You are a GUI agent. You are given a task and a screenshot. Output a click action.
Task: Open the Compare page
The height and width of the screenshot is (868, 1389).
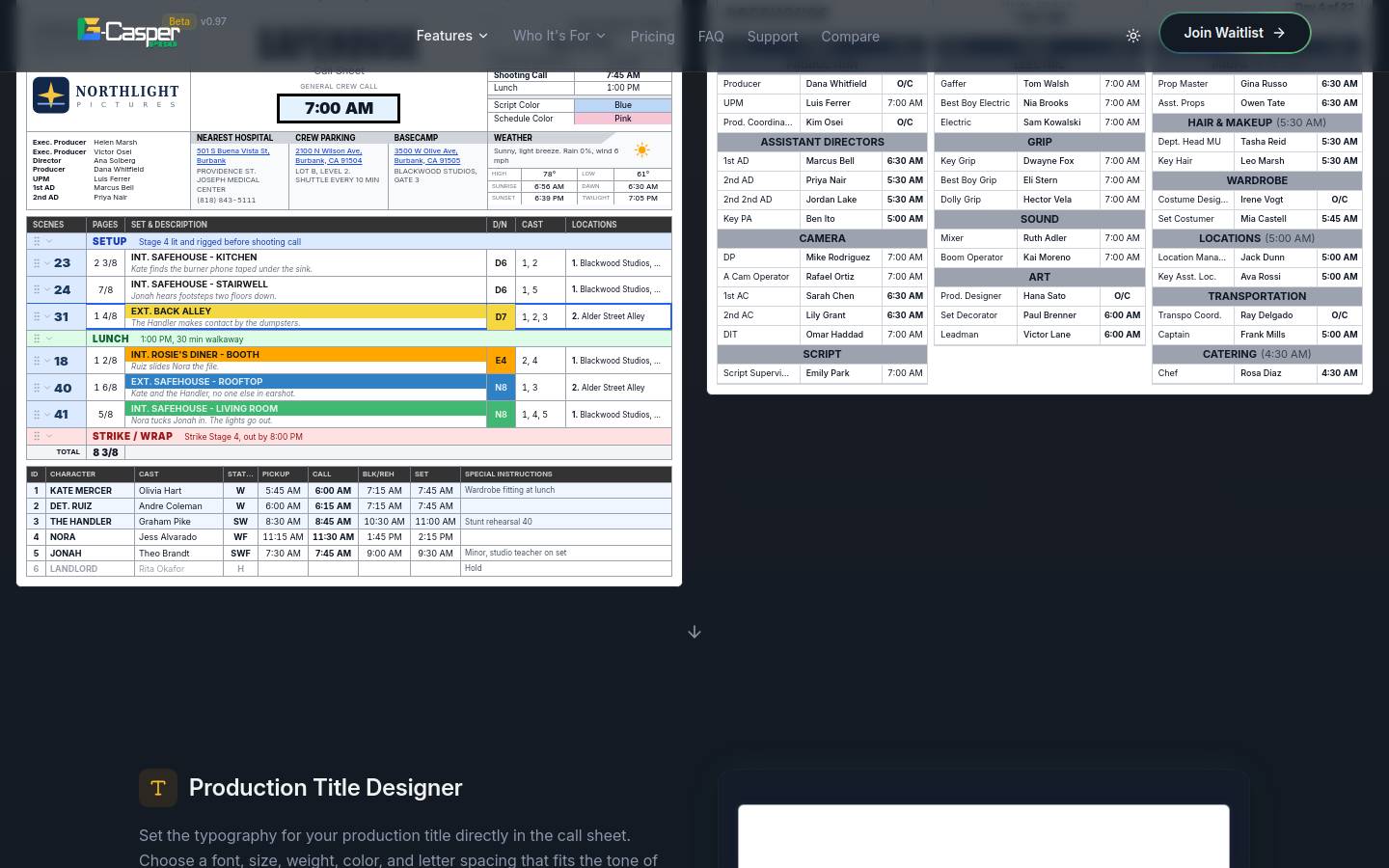pos(850,37)
